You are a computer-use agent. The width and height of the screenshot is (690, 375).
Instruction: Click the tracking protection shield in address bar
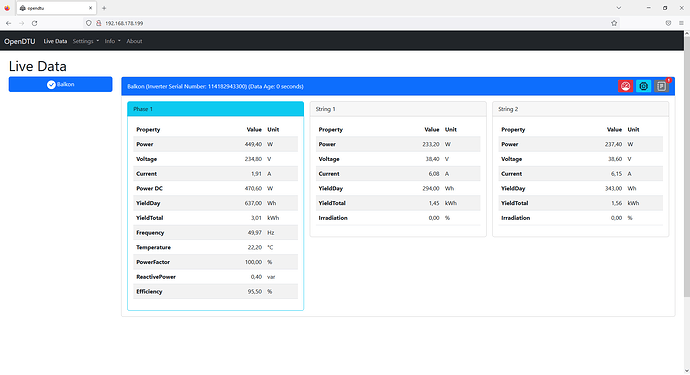tap(89, 23)
